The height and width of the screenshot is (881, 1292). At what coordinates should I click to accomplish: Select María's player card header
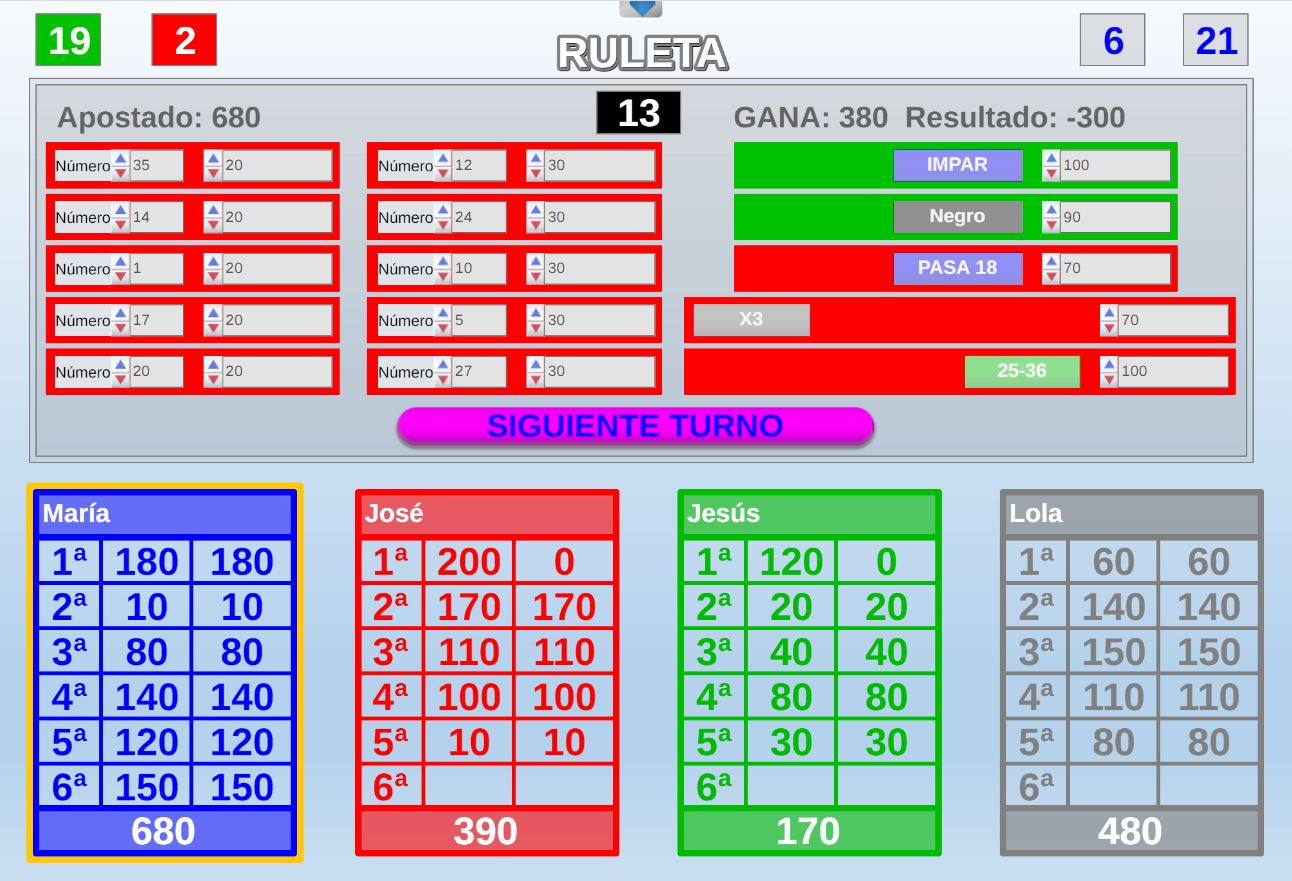tap(165, 514)
